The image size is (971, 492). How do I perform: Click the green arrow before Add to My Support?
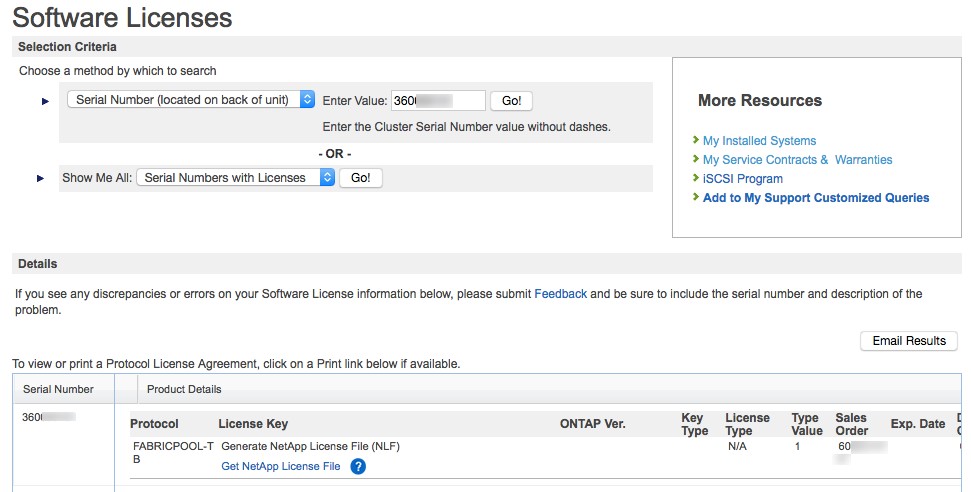(x=696, y=198)
